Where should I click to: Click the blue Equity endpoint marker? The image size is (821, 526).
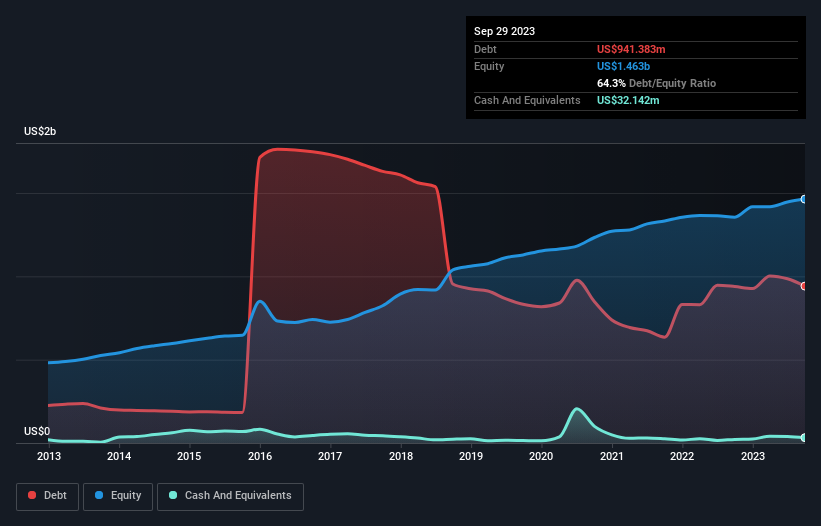pyautogui.click(x=804, y=199)
